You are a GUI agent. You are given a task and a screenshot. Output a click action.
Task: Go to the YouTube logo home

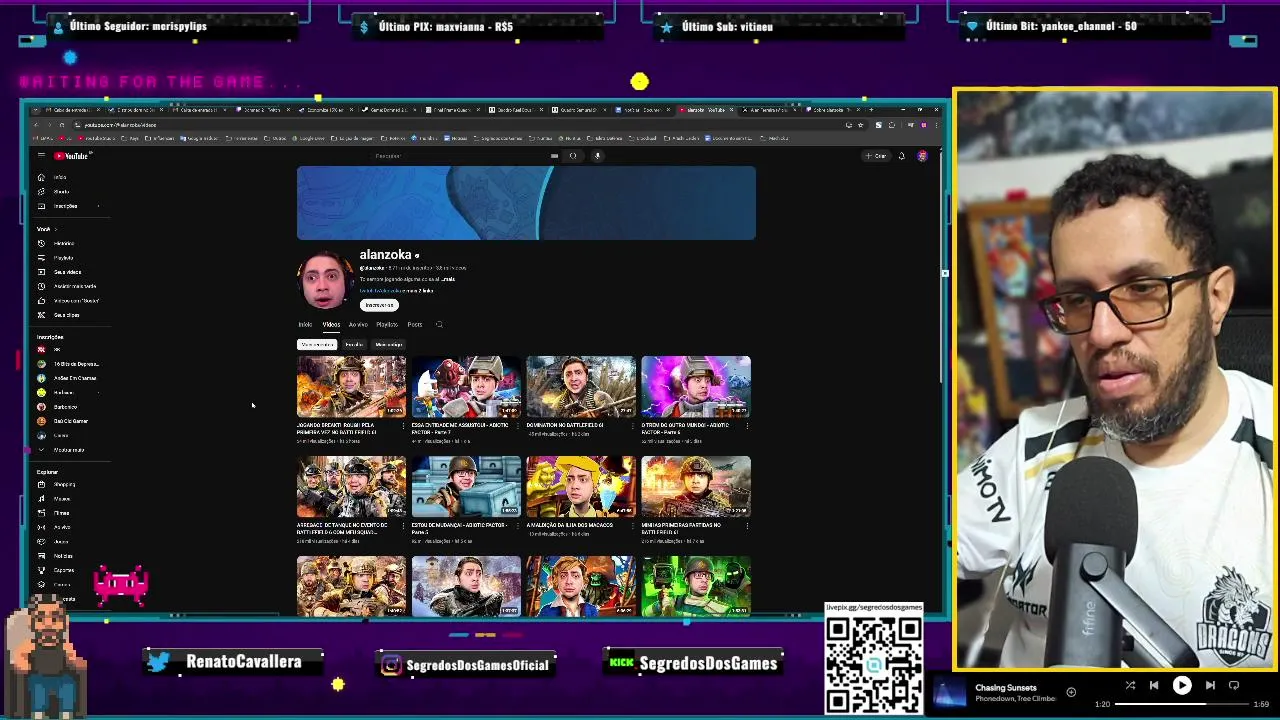pyautogui.click(x=72, y=156)
